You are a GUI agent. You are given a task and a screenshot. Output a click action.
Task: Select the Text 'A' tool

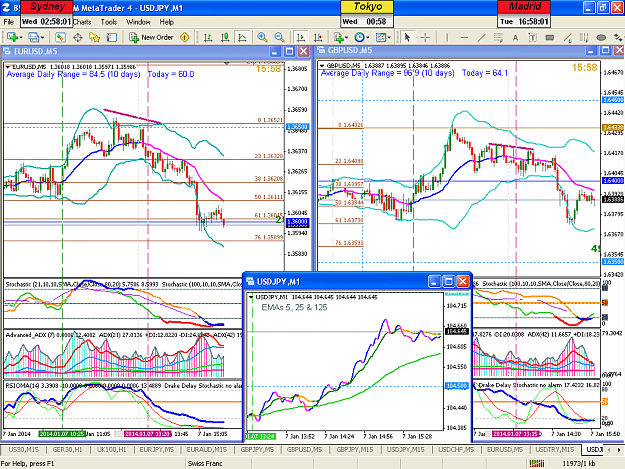tap(515, 37)
